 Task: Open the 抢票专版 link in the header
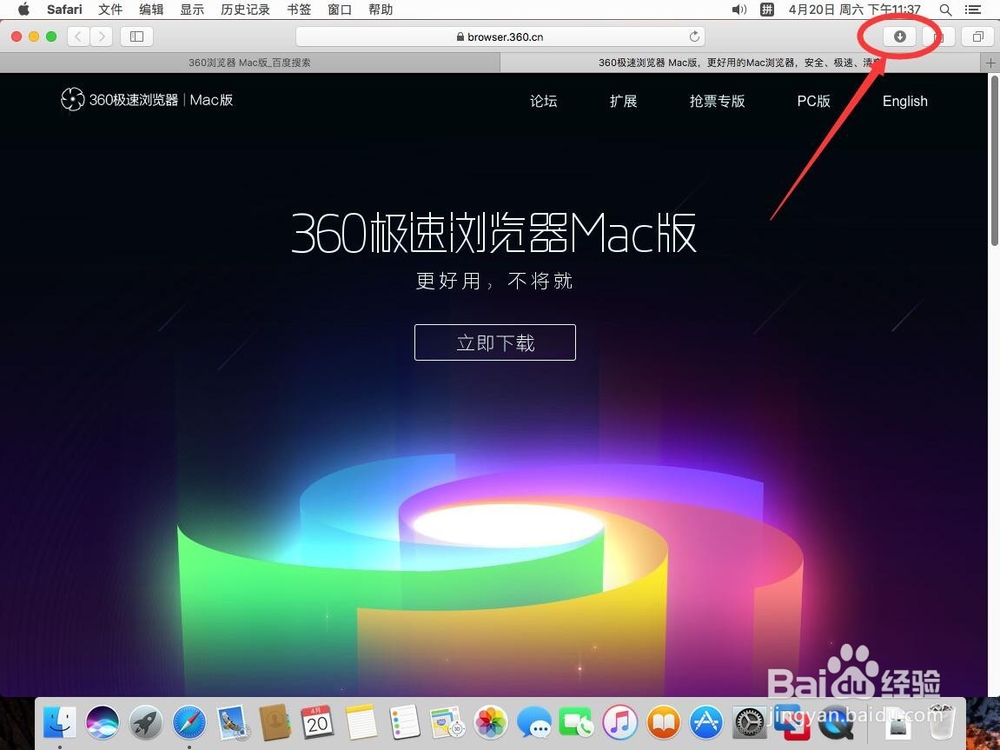tap(717, 101)
